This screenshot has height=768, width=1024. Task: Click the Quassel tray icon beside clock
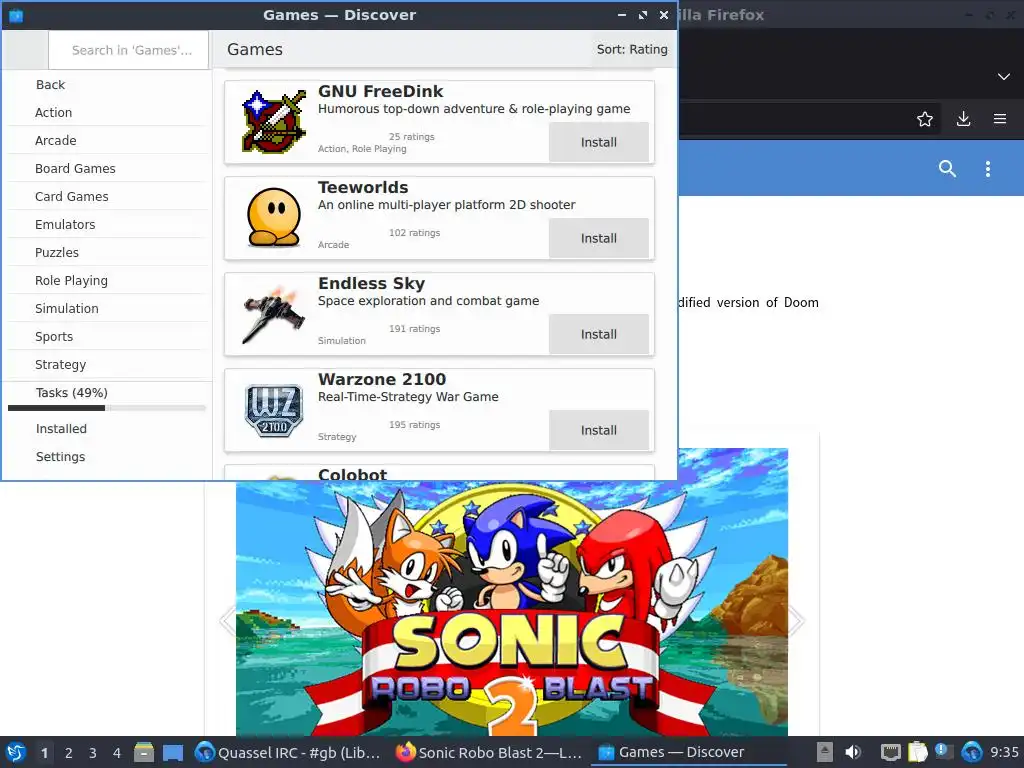971,752
